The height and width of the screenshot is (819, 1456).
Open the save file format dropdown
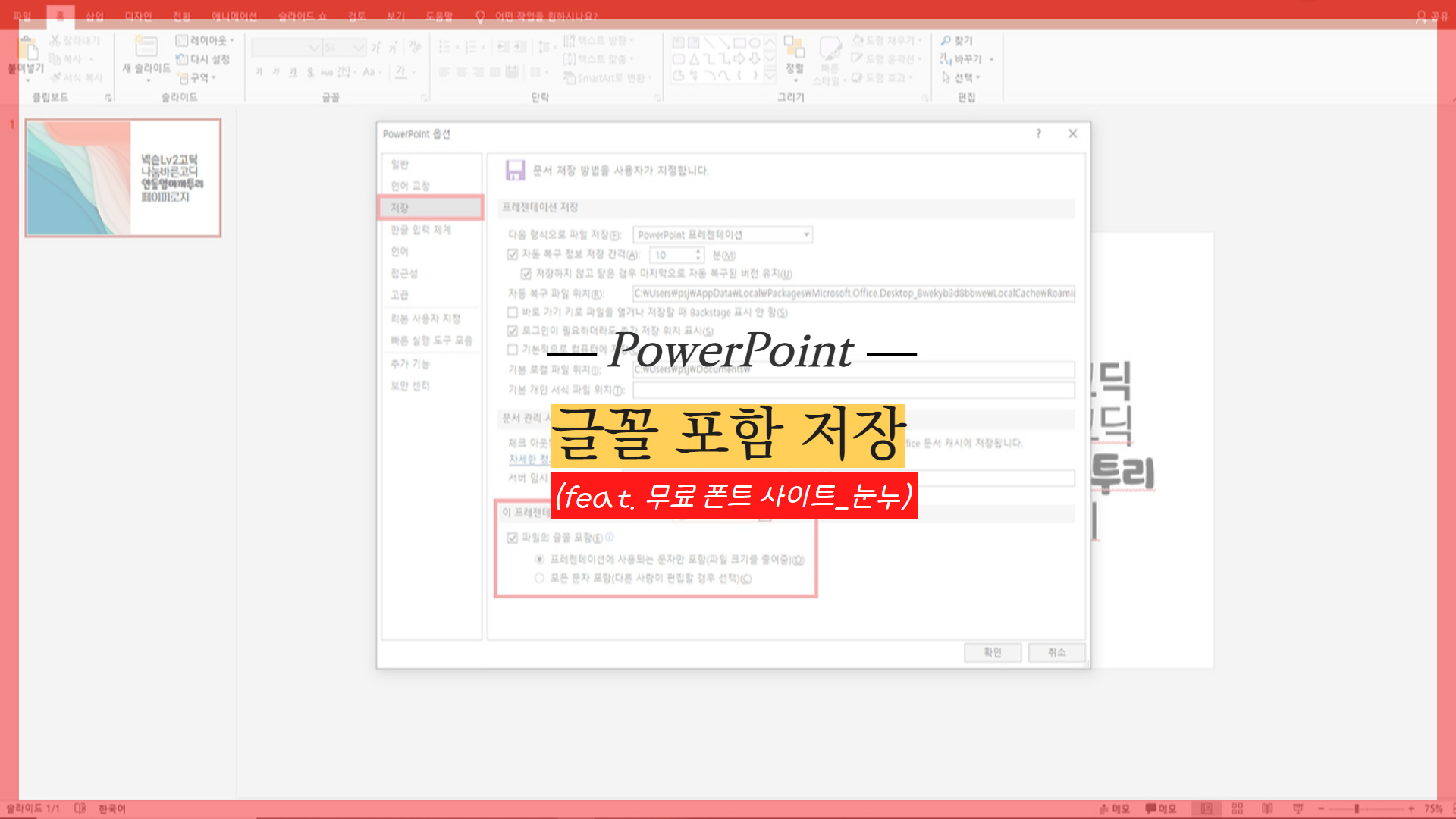pos(806,235)
